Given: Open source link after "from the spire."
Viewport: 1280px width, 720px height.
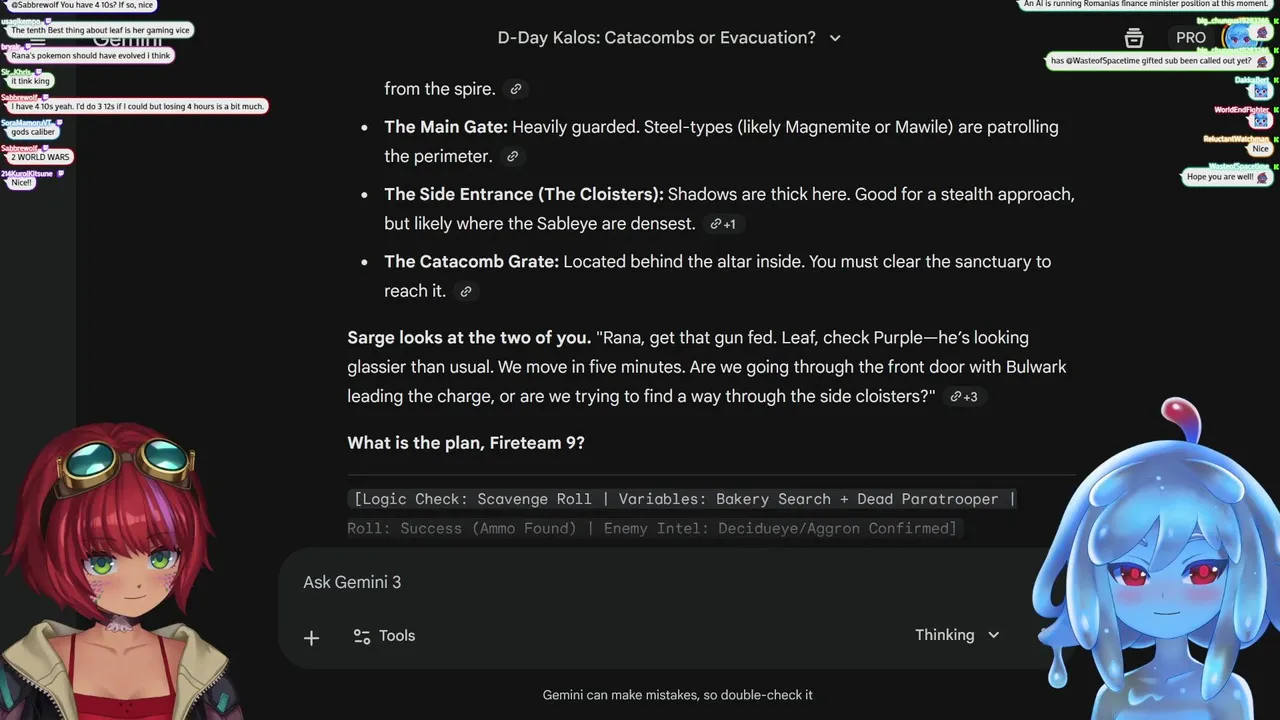Looking at the screenshot, I should point(516,89).
